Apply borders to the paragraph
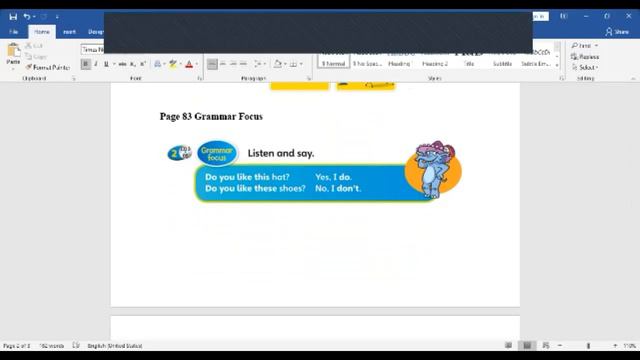Image resolution: width=640 pixels, height=360 pixels. click(293, 64)
